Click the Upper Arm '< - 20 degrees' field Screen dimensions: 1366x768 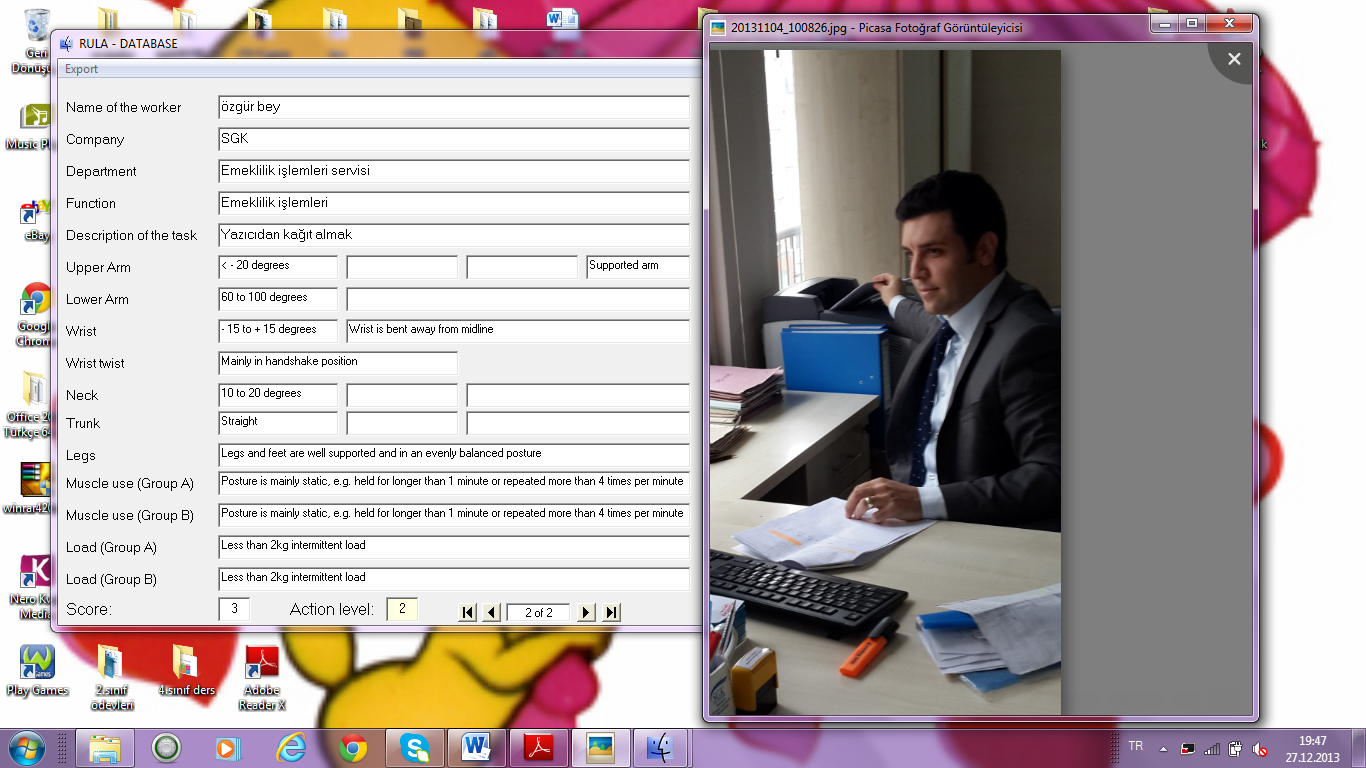[278, 267]
